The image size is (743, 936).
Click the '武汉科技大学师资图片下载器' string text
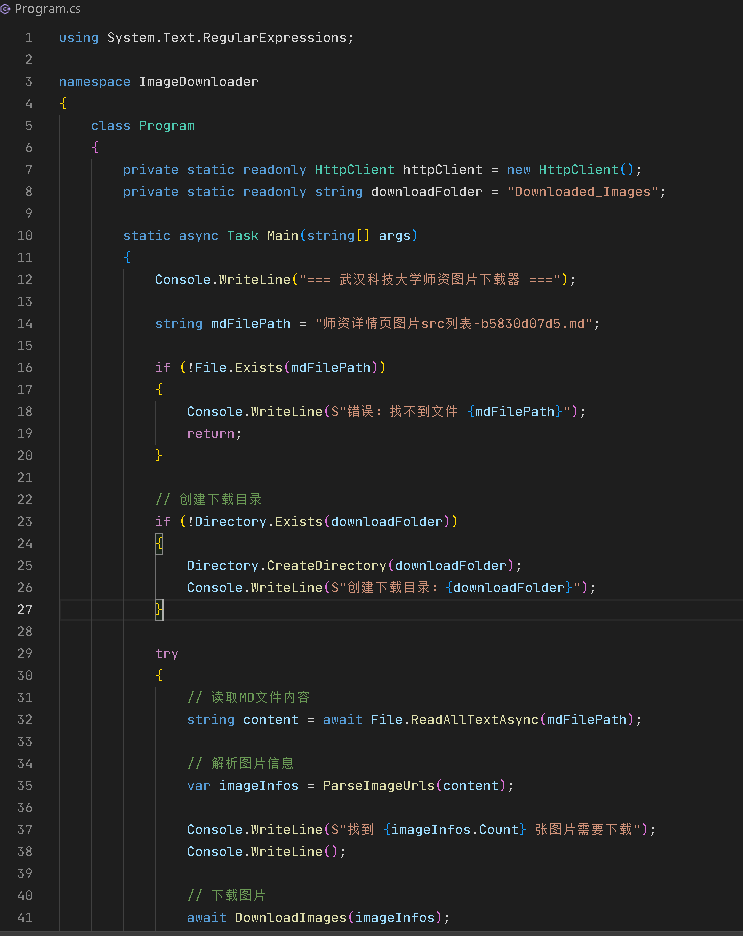point(430,279)
